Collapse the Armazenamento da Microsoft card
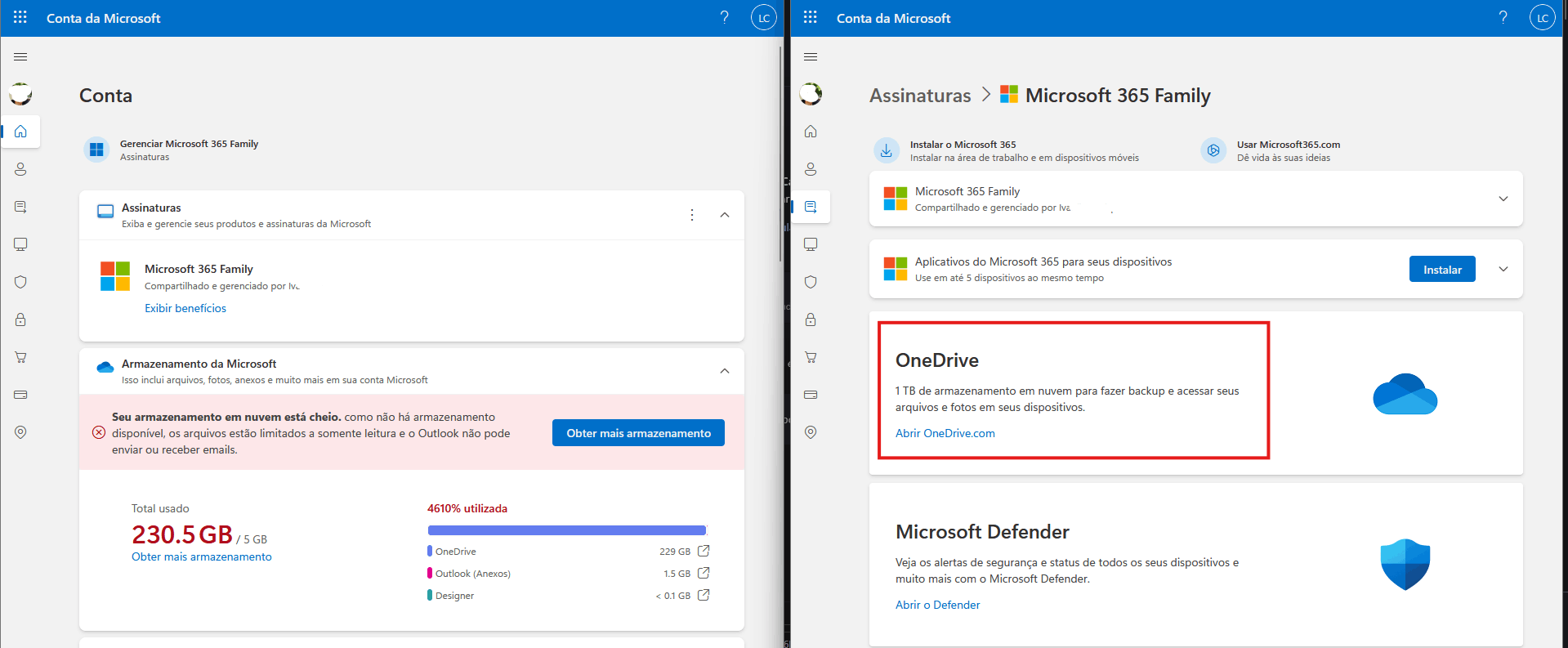This screenshot has width=1568, height=648. tap(725, 371)
